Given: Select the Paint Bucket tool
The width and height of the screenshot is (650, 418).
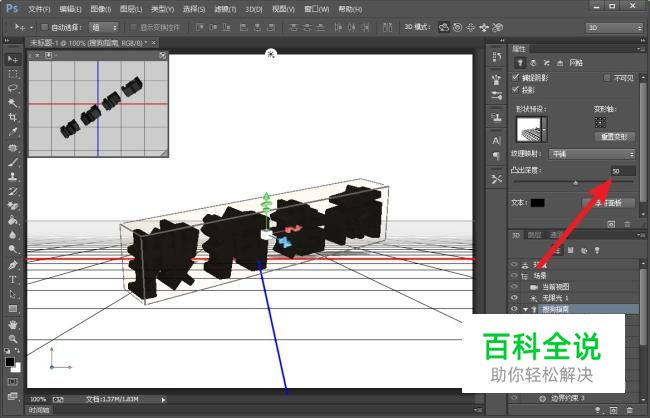Looking at the screenshot, I should click(x=13, y=220).
